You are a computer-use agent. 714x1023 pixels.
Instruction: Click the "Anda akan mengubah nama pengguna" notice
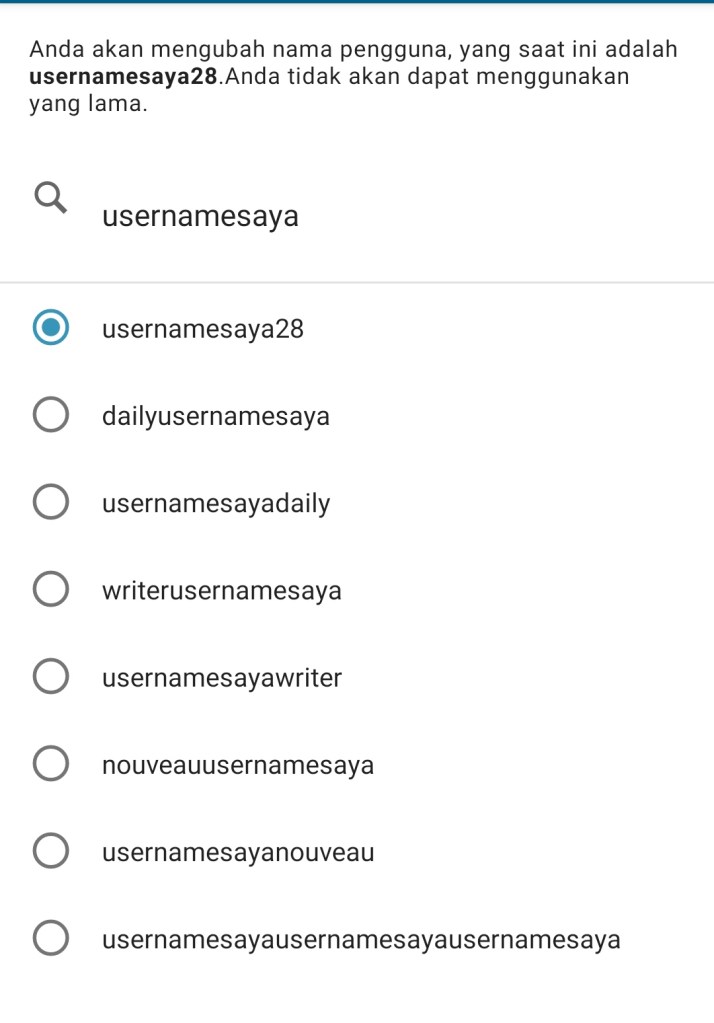coord(354,48)
